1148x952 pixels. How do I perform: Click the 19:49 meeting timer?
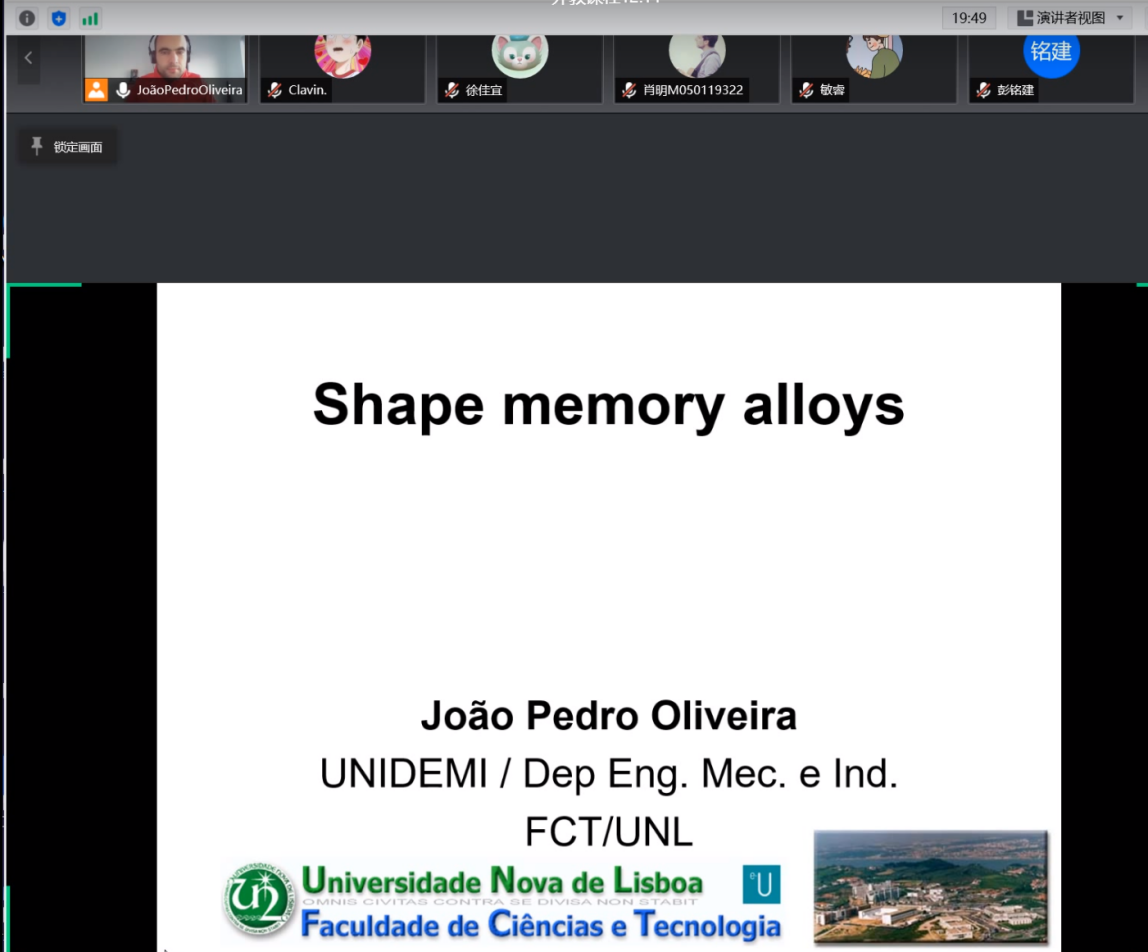click(x=968, y=18)
